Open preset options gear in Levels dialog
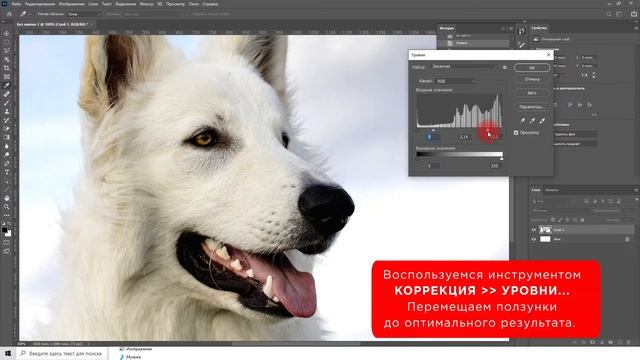 (x=505, y=67)
